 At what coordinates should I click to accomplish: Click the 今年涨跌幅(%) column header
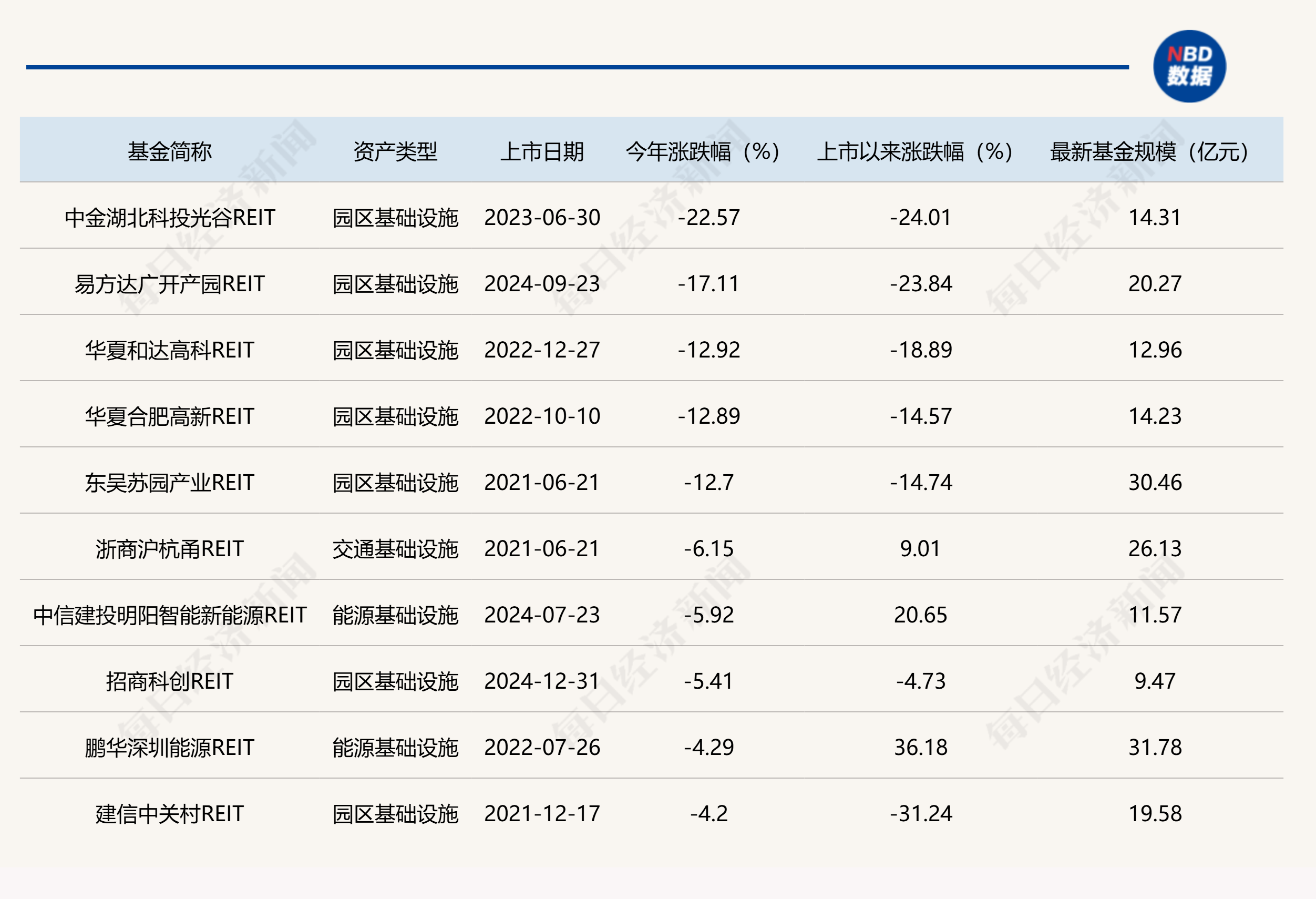(x=702, y=151)
